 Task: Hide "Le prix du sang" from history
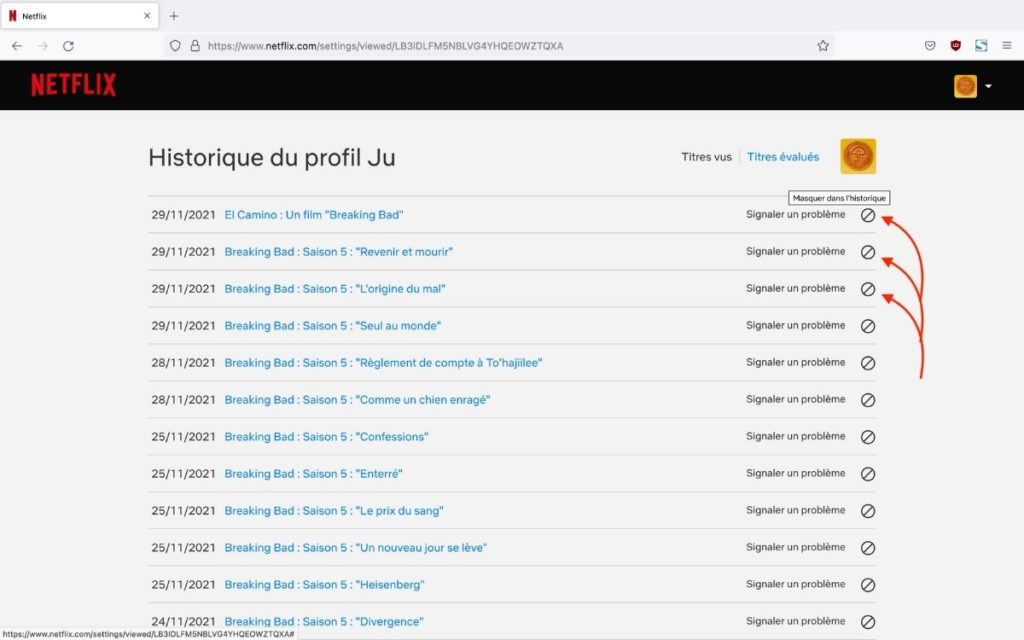click(x=867, y=511)
